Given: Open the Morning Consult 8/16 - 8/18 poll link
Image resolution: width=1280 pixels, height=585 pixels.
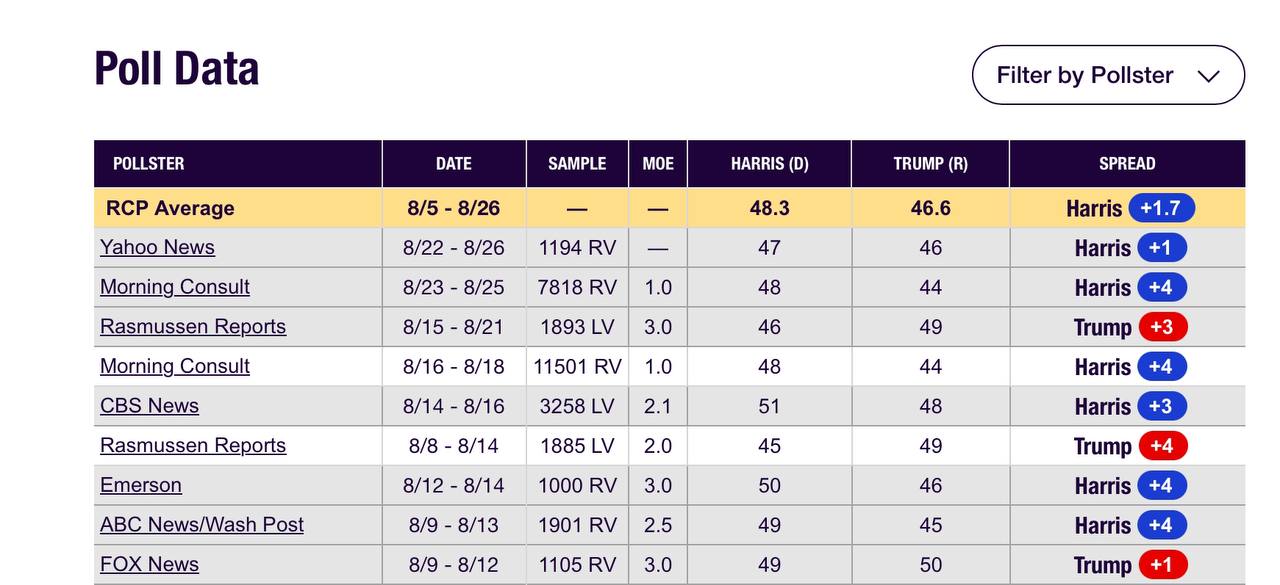Looking at the screenshot, I should pyautogui.click(x=175, y=366).
